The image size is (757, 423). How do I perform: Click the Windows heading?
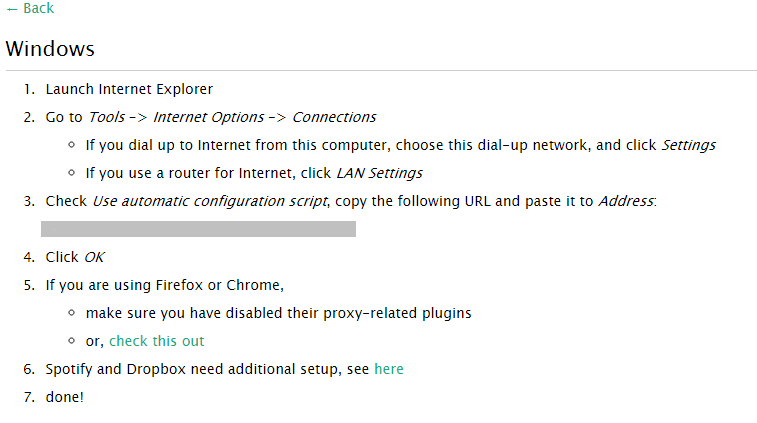click(50, 49)
